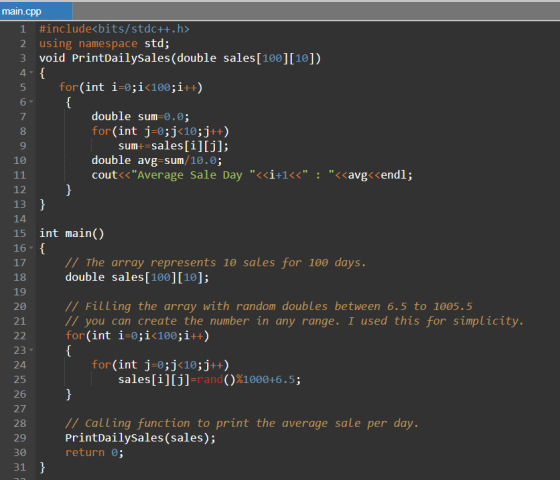
Task: Click the comment 'you can create the number in any range'
Action: pos(294,321)
